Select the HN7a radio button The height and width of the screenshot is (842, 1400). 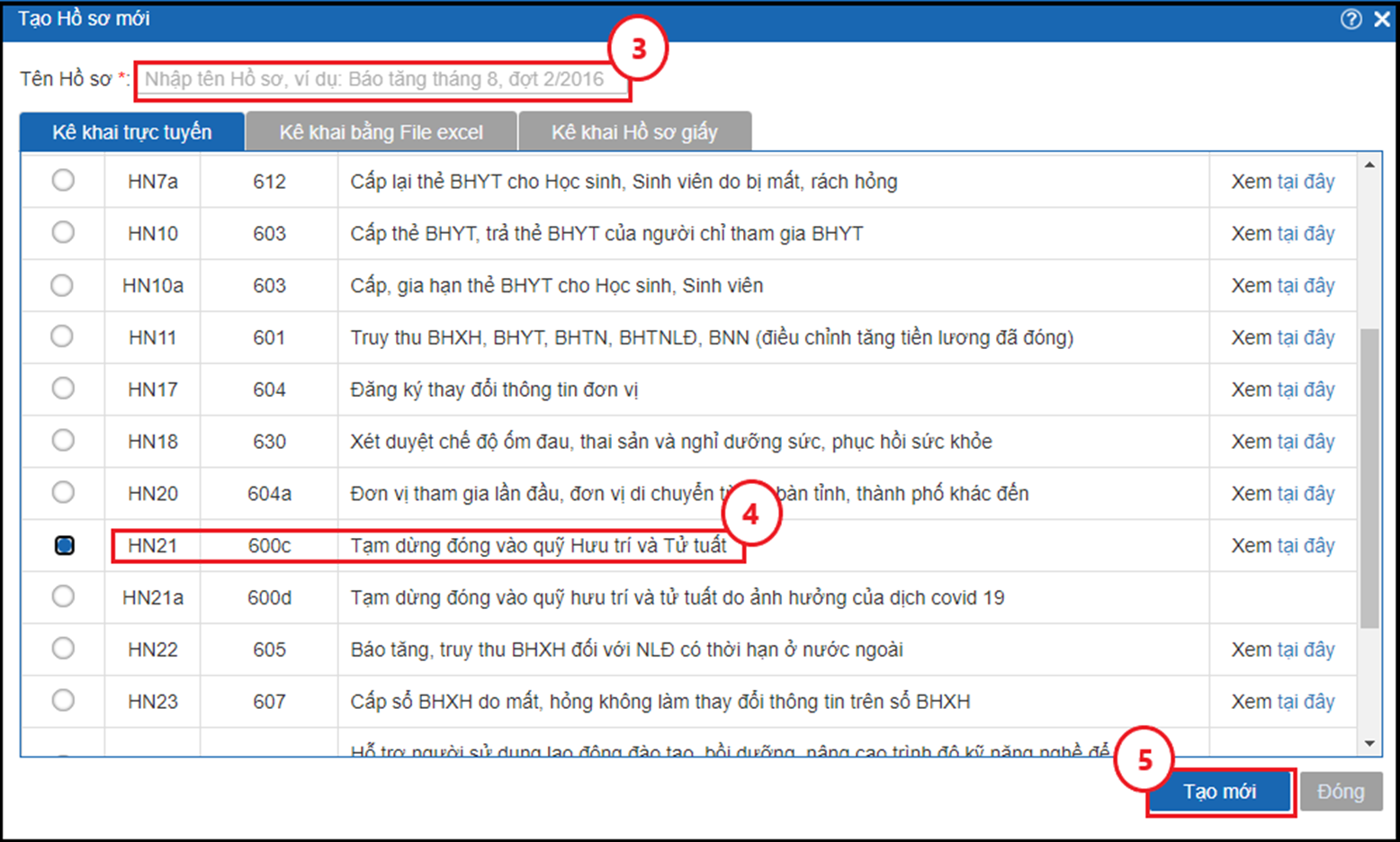[x=63, y=181]
